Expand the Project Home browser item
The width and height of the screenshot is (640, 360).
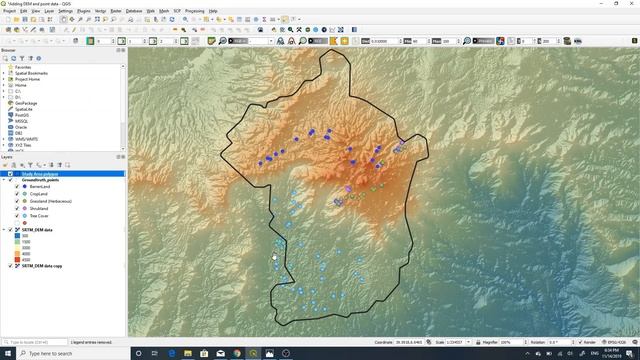[4, 79]
